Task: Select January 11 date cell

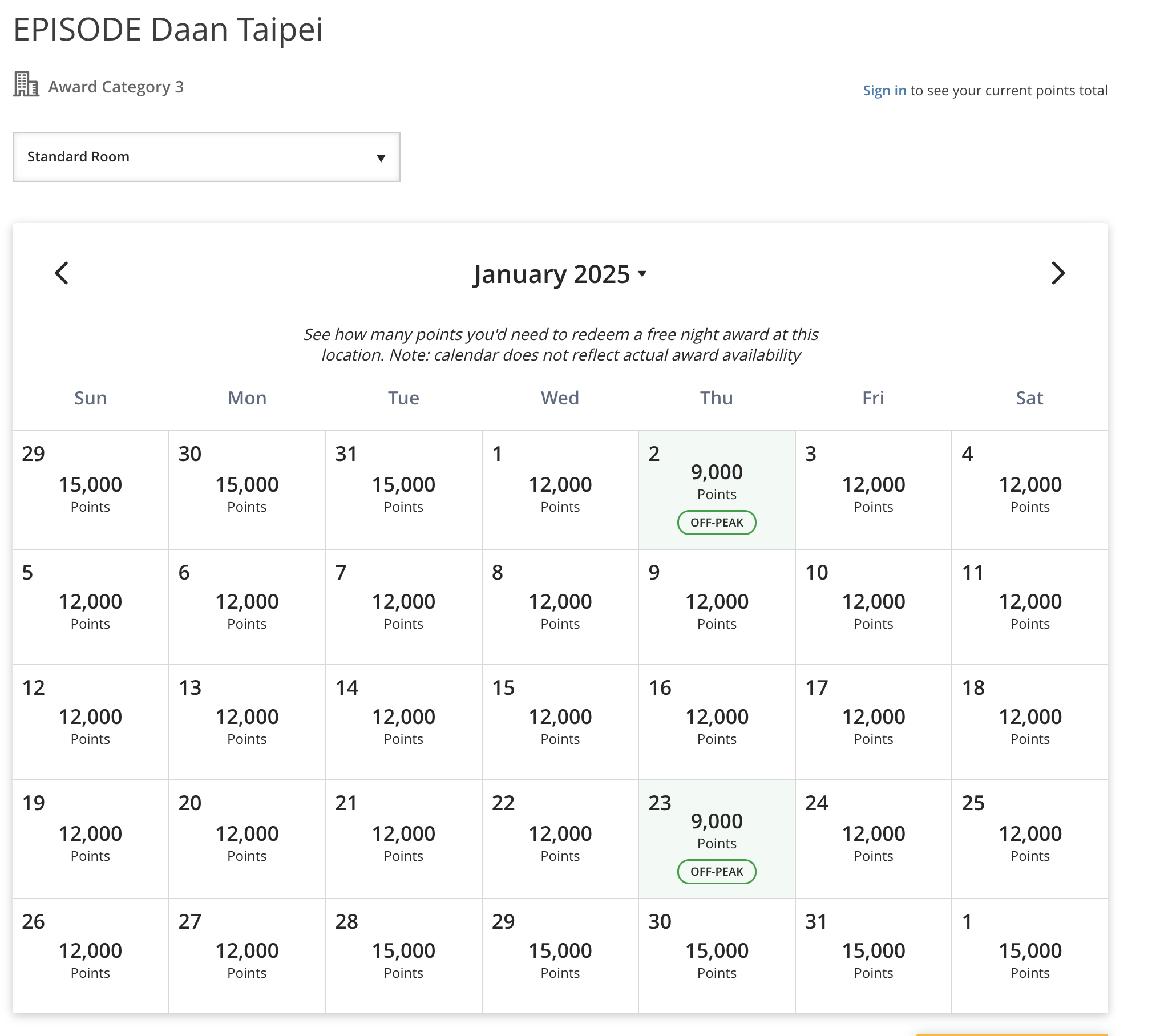Action: coord(1030,607)
